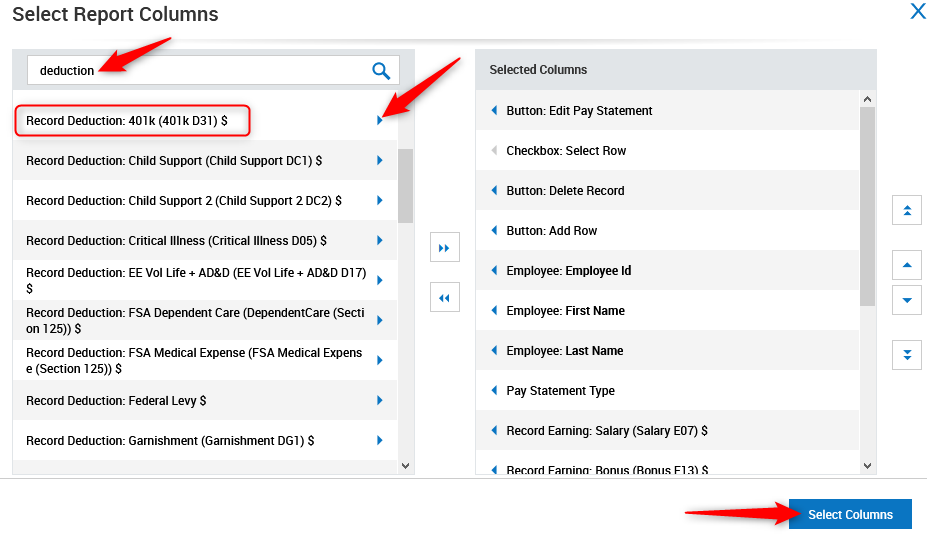Add EE Vol Life + AD&D column arrow
The width and height of the screenshot is (927, 537).
(x=380, y=280)
